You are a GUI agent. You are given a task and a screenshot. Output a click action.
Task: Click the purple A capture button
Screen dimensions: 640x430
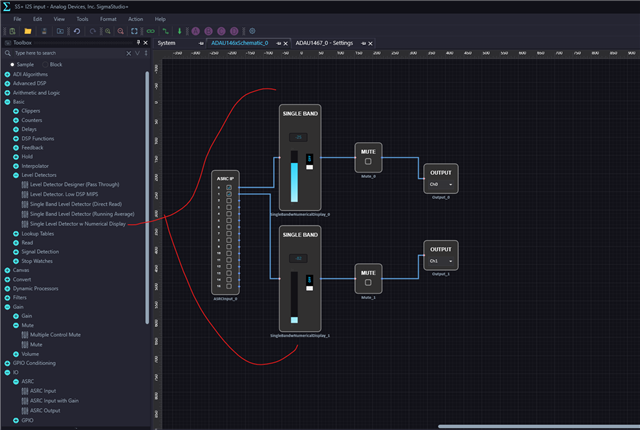(x=196, y=31)
